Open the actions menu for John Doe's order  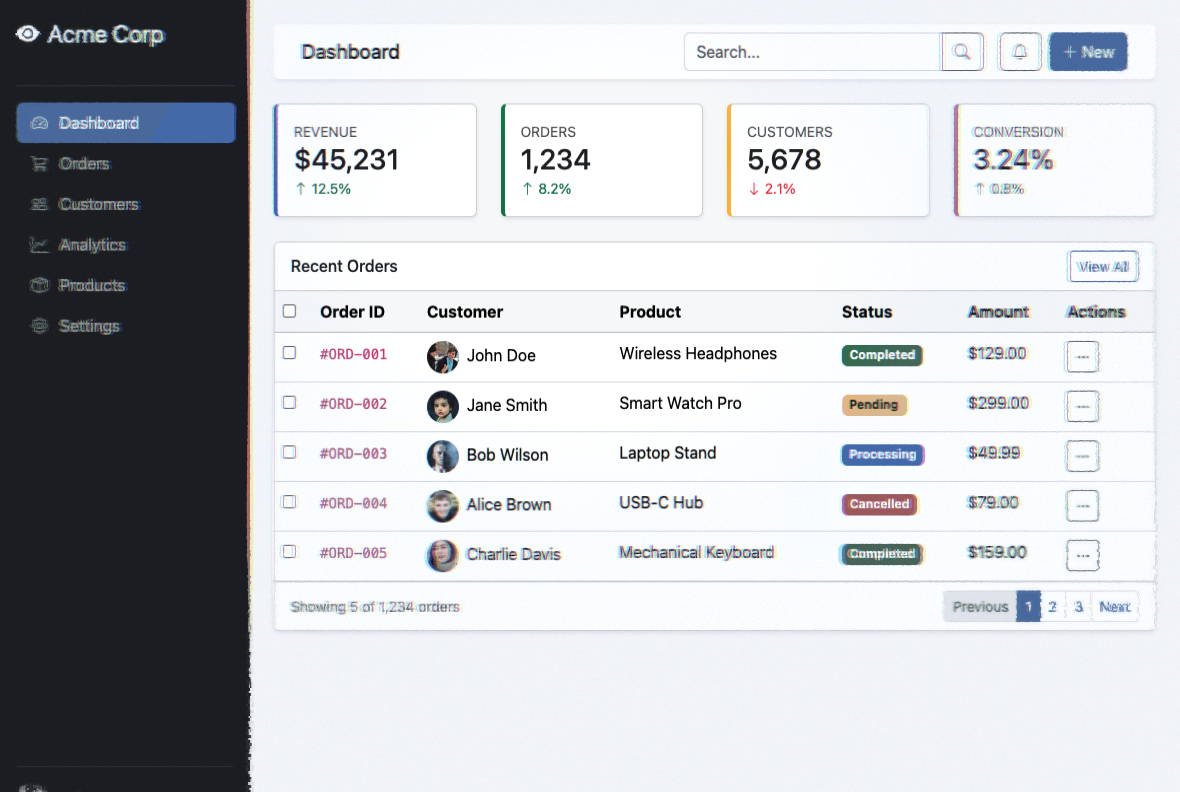point(1082,356)
